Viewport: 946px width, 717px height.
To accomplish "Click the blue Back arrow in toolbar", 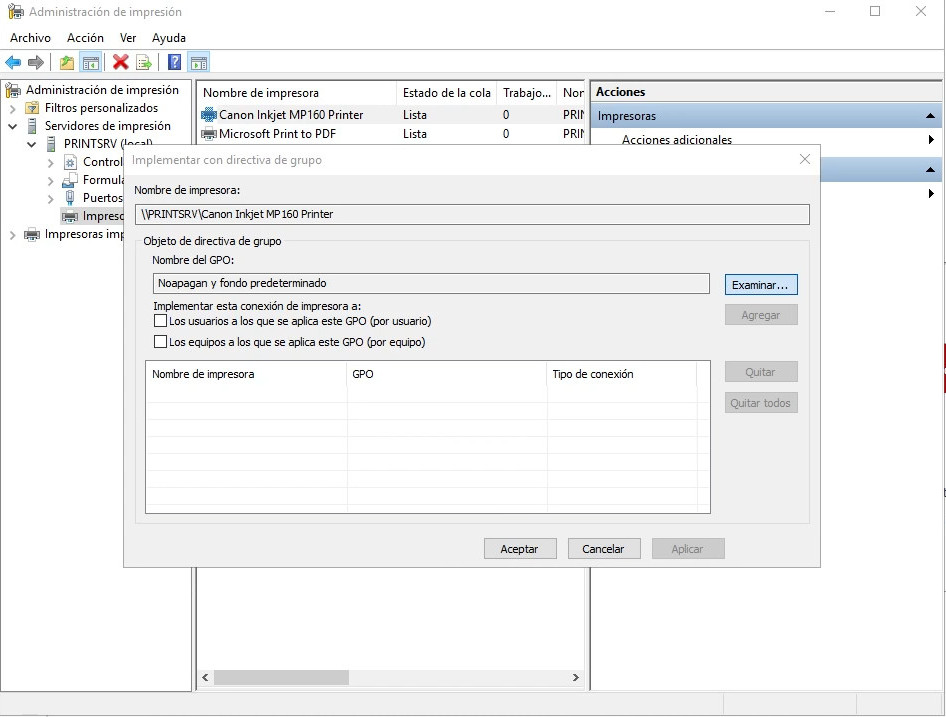I will point(13,63).
